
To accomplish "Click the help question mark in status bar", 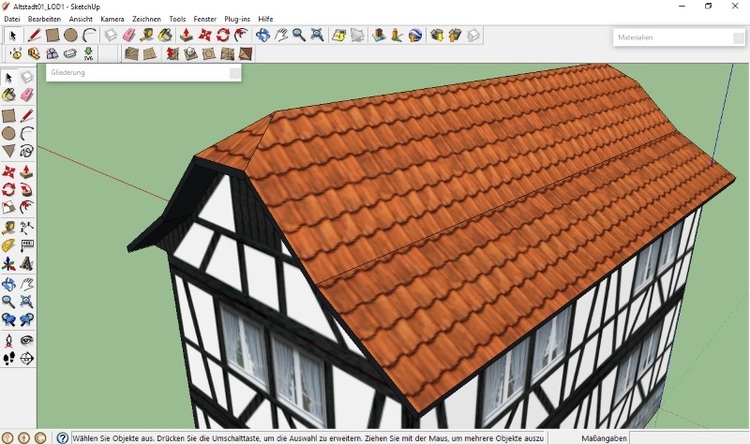I will [62, 438].
